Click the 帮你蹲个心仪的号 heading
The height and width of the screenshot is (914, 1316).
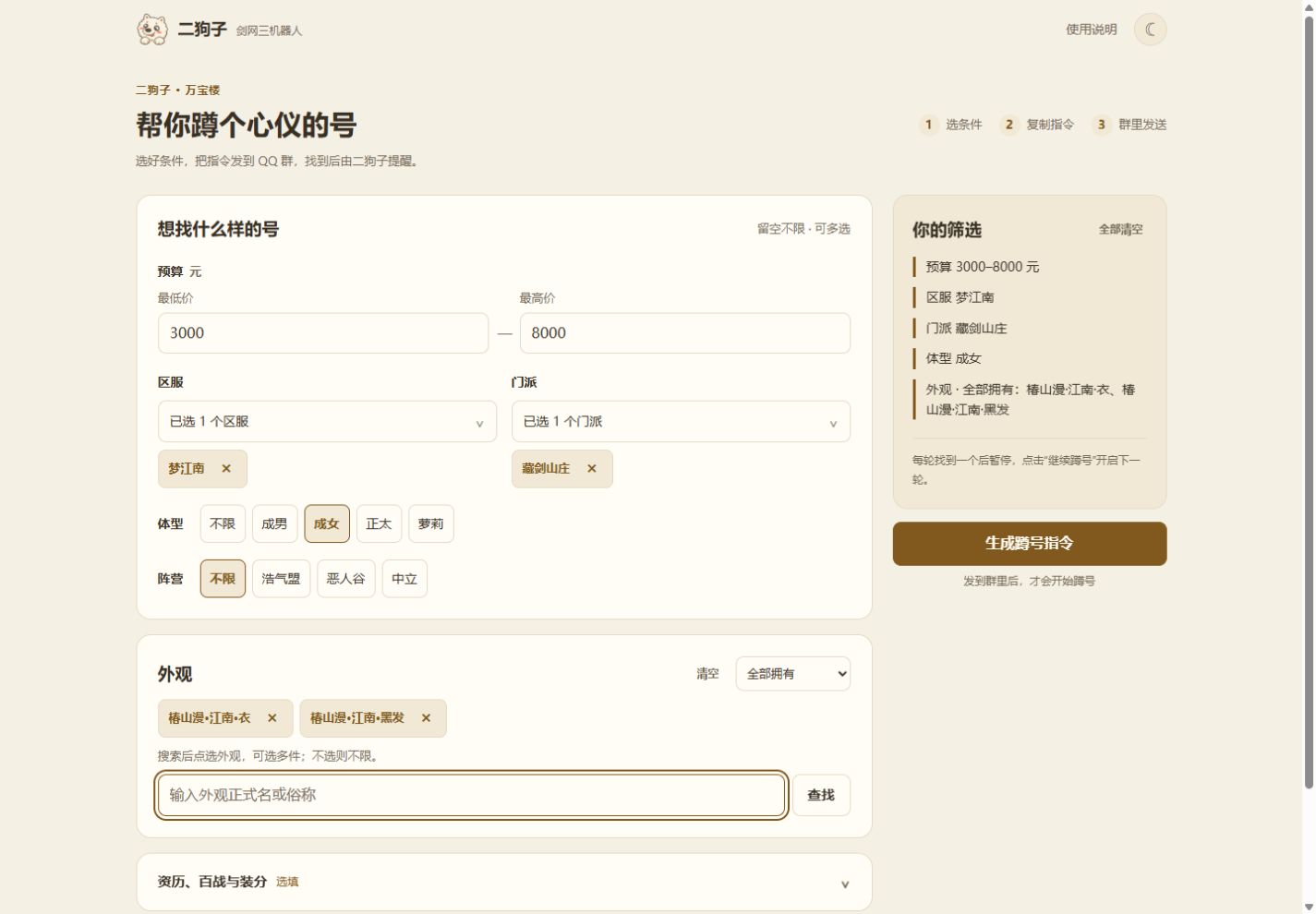(x=247, y=125)
